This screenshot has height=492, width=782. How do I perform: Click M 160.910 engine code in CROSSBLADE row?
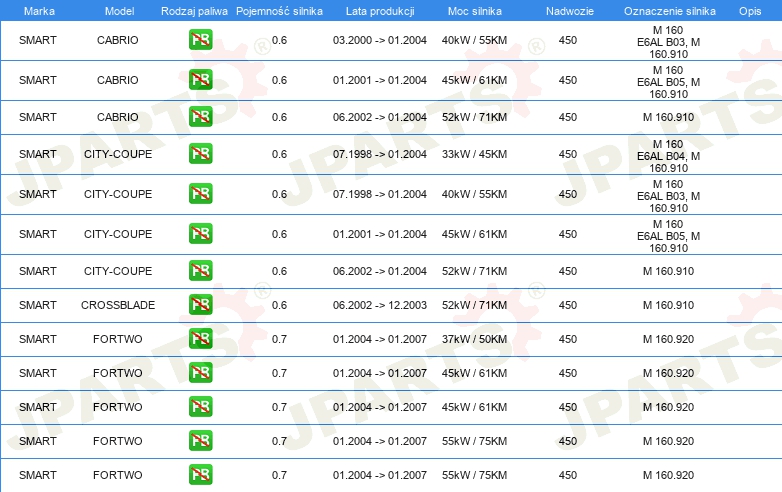pos(668,305)
